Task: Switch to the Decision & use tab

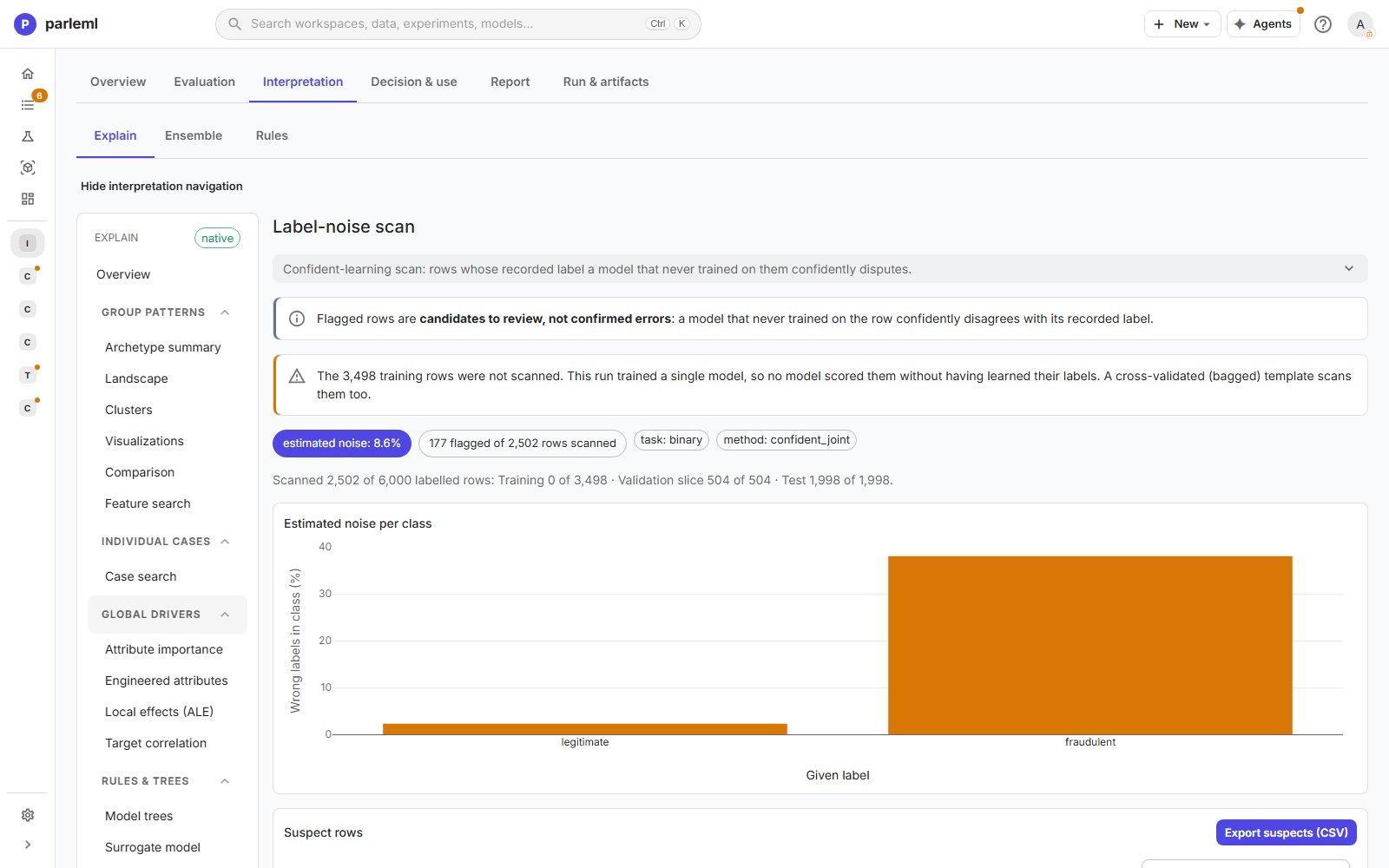Action: click(x=414, y=82)
